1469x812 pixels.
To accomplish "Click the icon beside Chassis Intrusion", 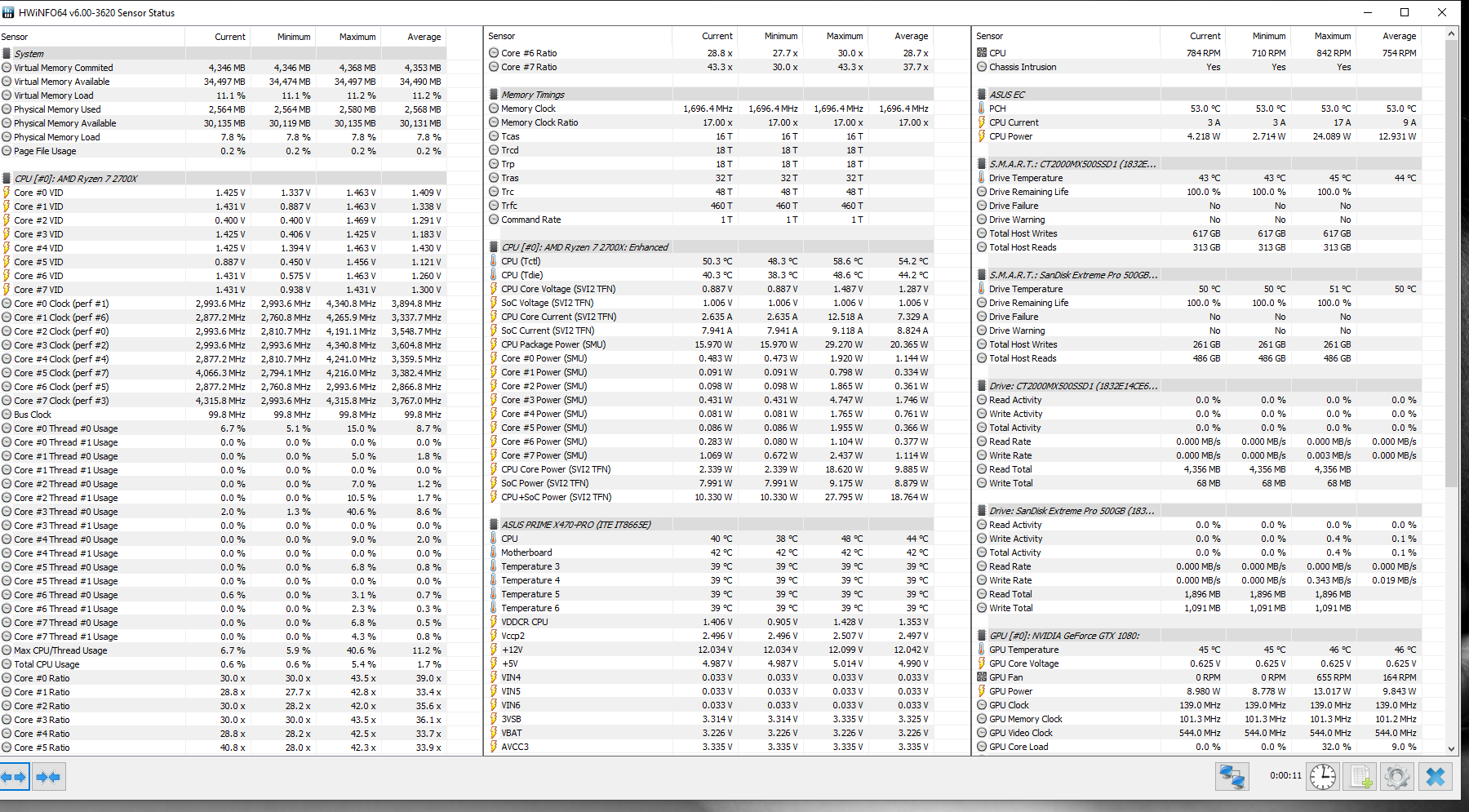I will [x=982, y=67].
